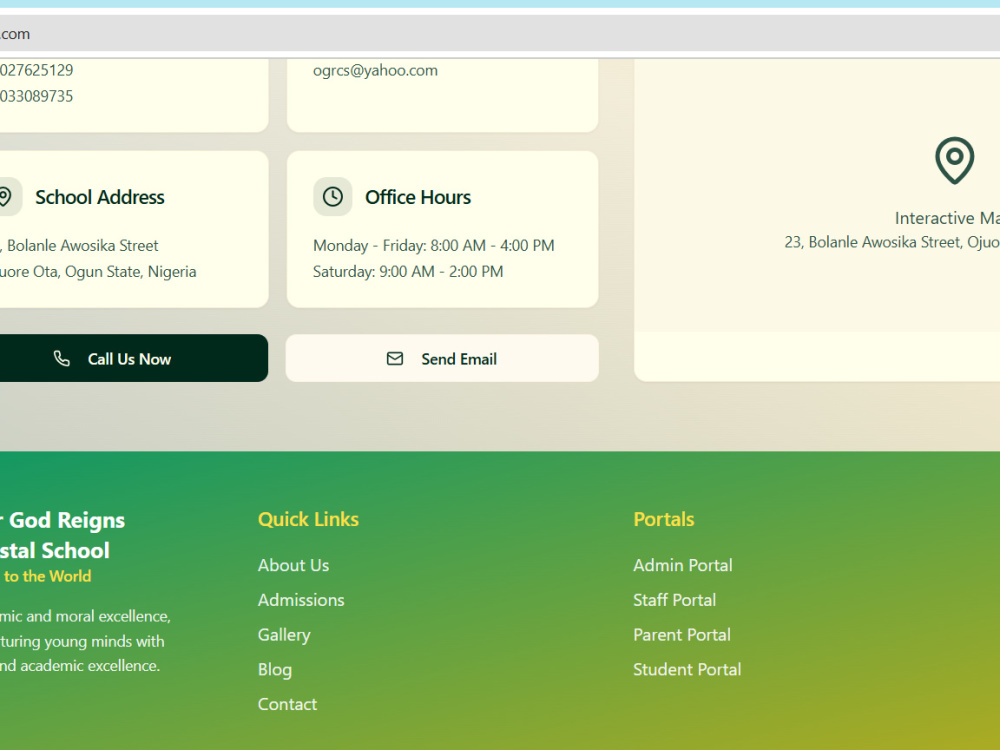This screenshot has height=750, width=1000.
Task: Click Saturday: 9:00 AM - 2:00 PM text
Action: tap(408, 272)
